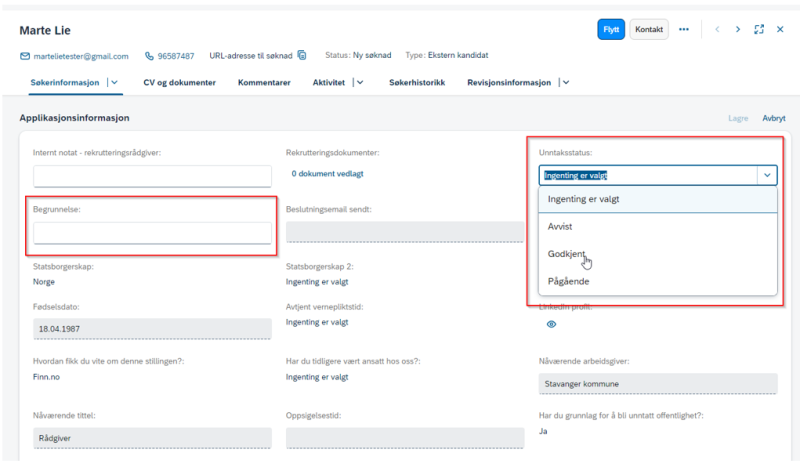
Task: Open the Kommentarer tab
Action: [x=264, y=83]
